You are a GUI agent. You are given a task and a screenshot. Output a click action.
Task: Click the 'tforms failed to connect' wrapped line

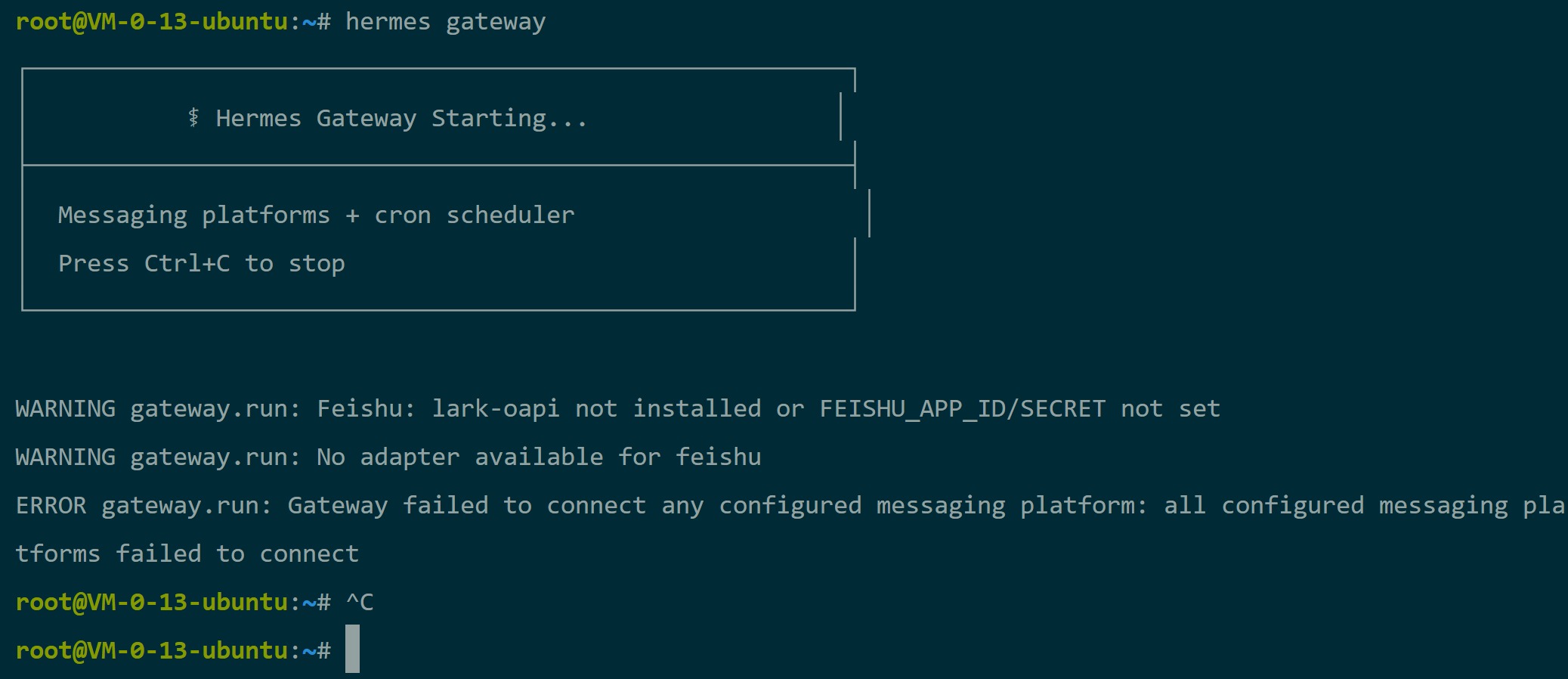pyautogui.click(x=187, y=553)
